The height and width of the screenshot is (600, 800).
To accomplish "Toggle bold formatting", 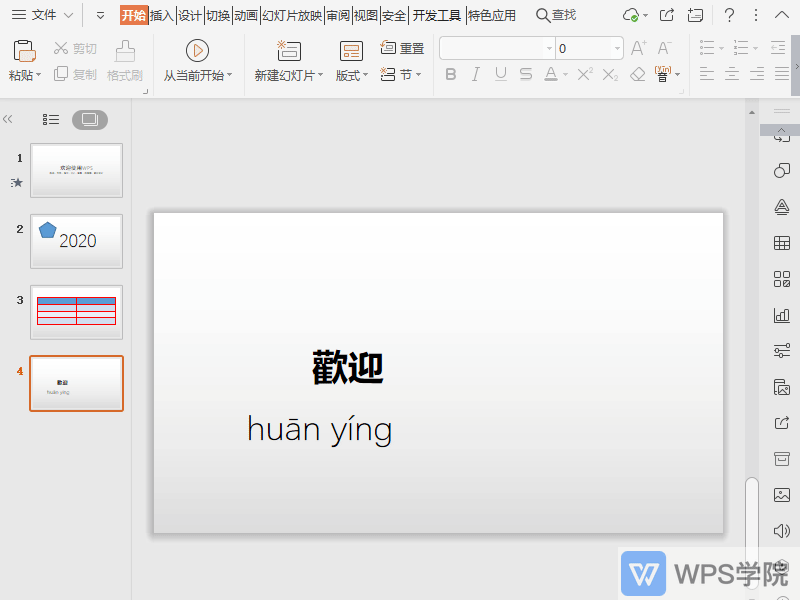I will [x=451, y=74].
